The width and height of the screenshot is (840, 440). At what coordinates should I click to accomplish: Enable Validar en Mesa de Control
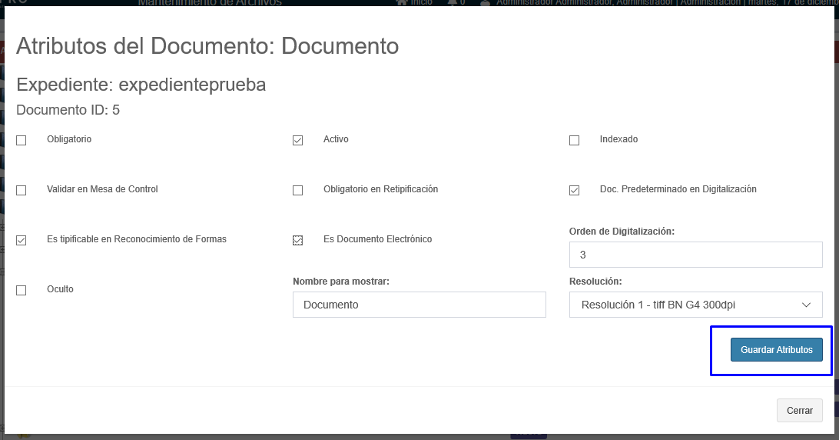point(22,190)
